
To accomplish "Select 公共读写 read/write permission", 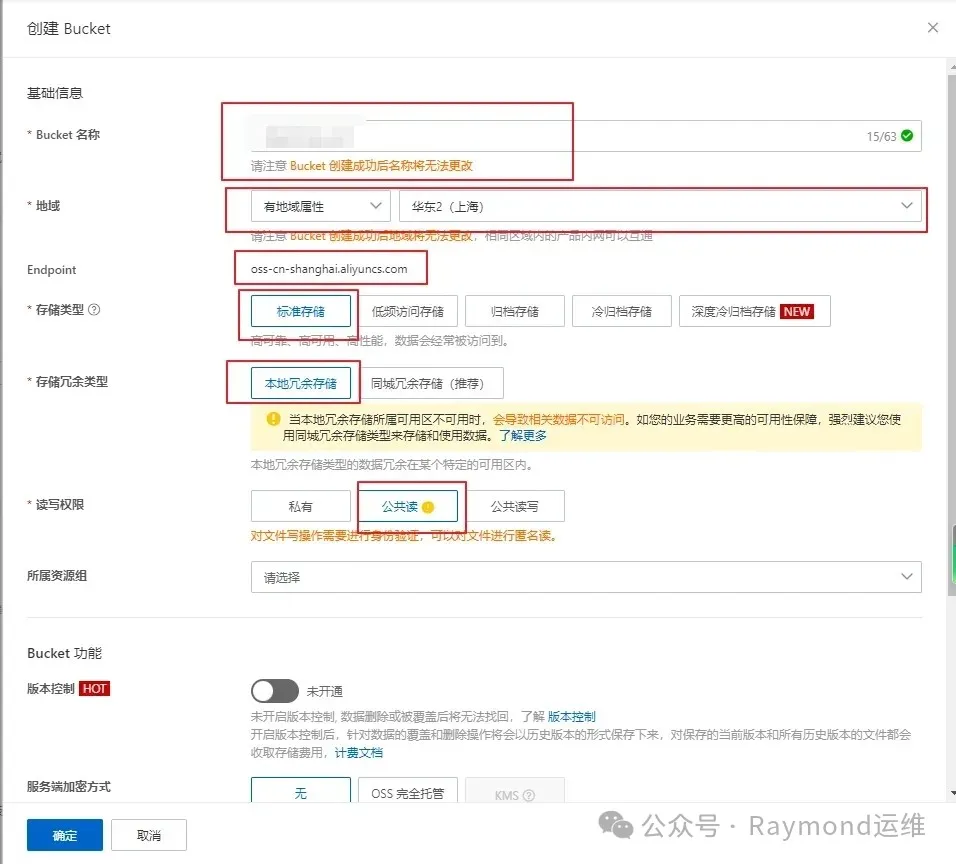I will (515, 506).
